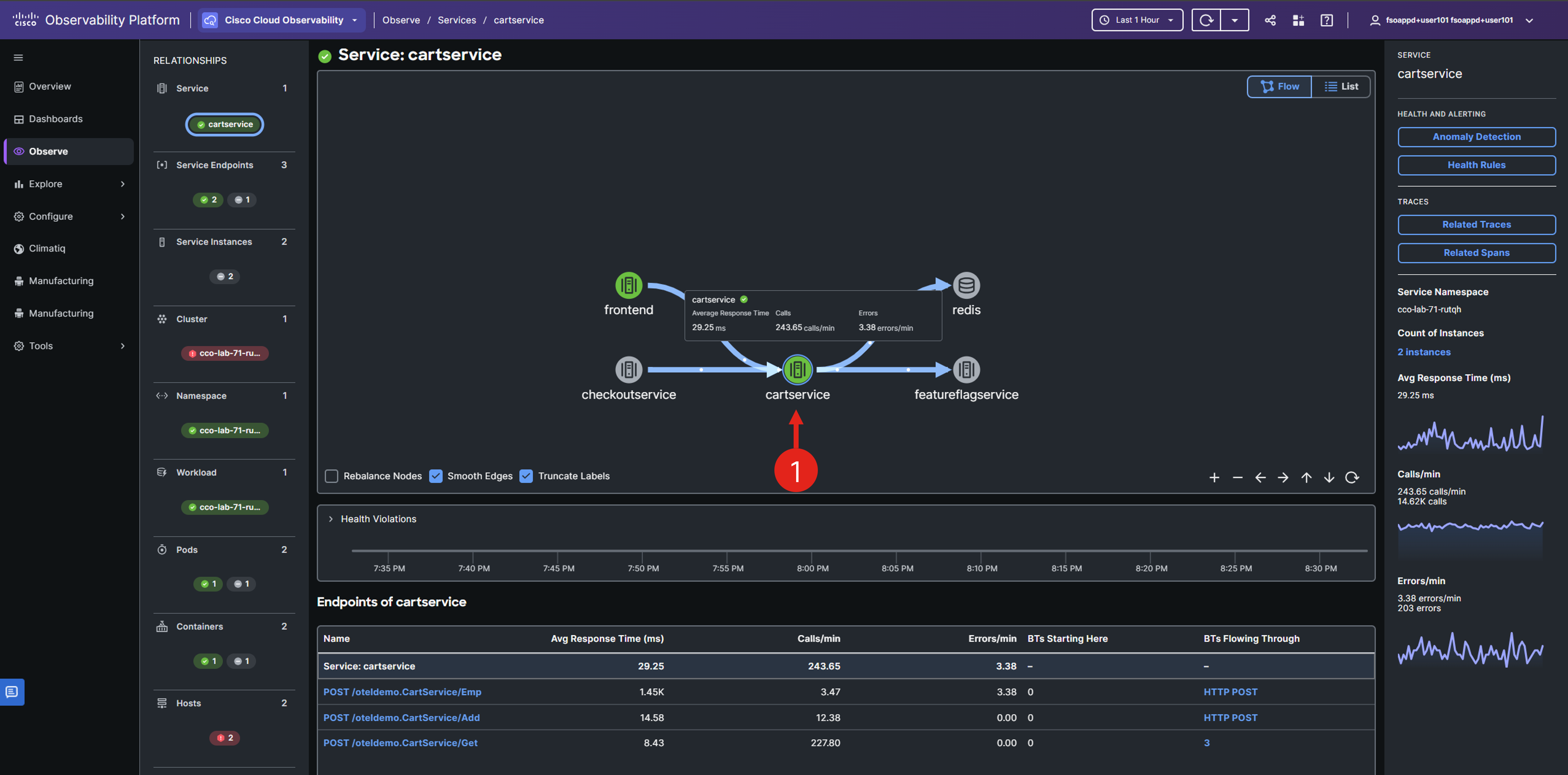Click the Anomaly Detection button
1568x775 pixels.
[1476, 137]
